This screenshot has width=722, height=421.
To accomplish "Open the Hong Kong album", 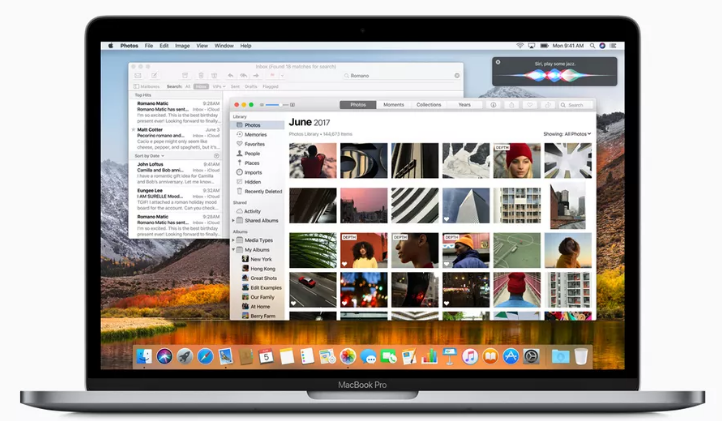I will (262, 269).
